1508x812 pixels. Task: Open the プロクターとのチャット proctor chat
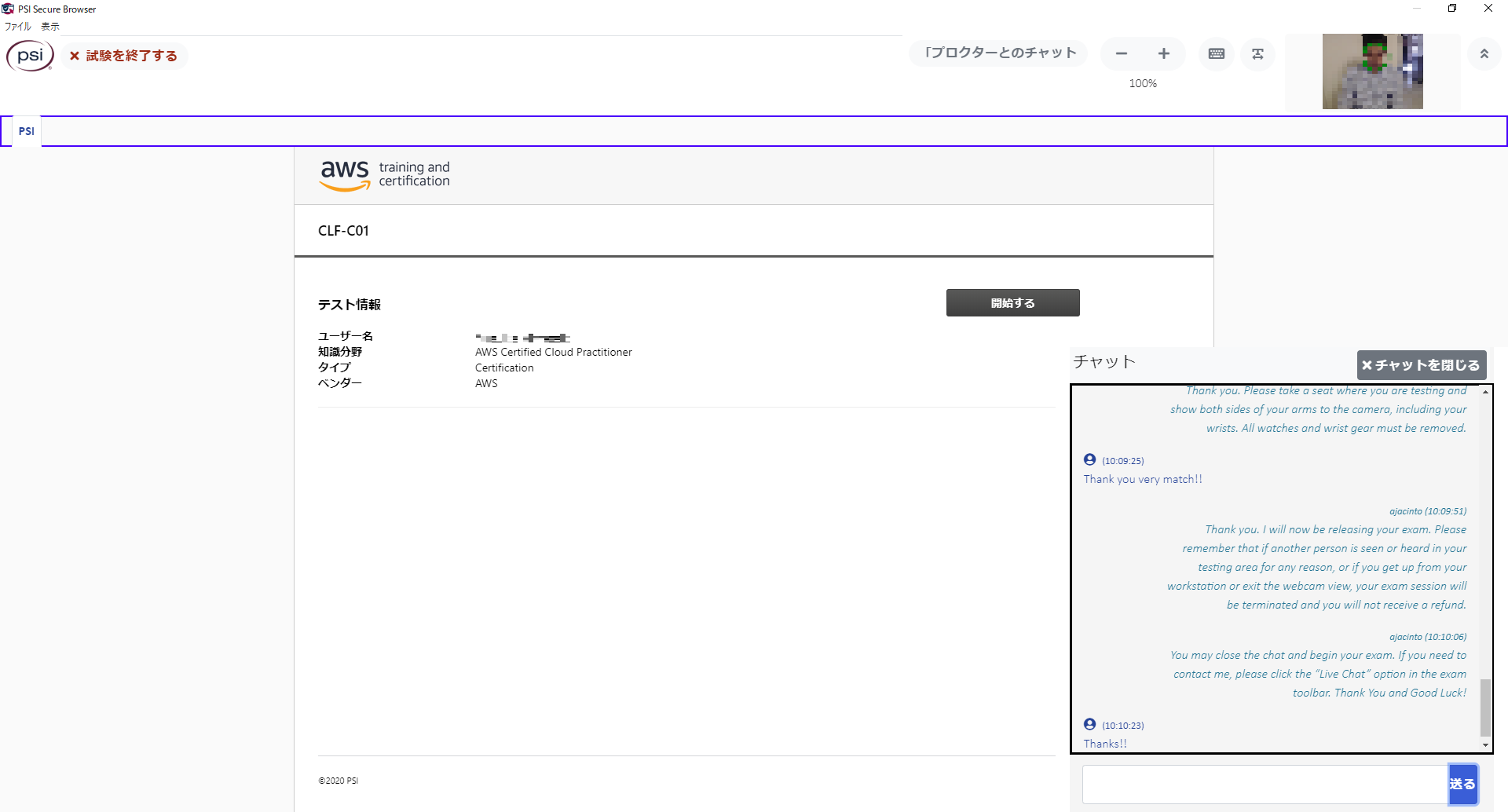coord(998,53)
